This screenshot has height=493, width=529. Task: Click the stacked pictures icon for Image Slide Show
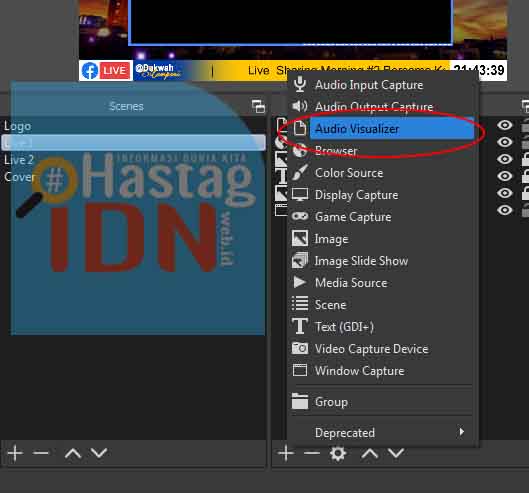[300, 260]
